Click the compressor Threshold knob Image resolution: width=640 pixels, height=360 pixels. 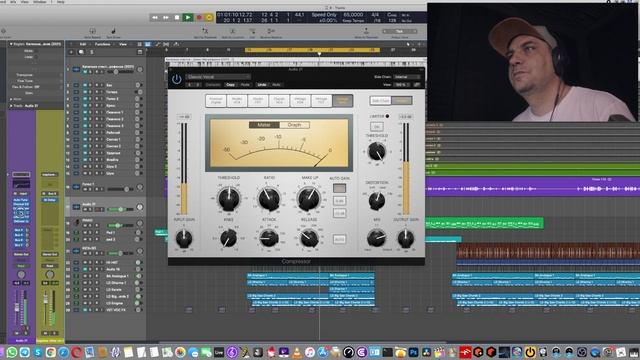pos(229,198)
